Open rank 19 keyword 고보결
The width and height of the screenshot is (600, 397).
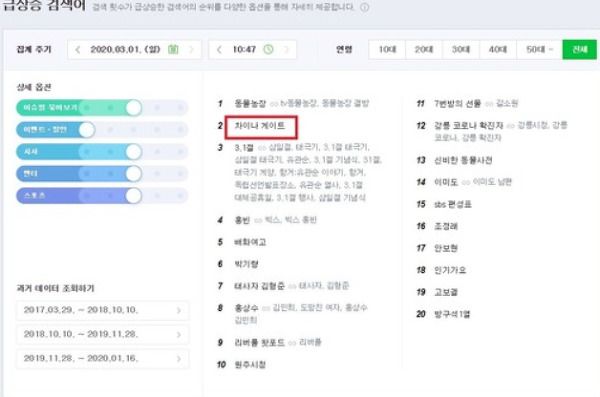(x=446, y=292)
